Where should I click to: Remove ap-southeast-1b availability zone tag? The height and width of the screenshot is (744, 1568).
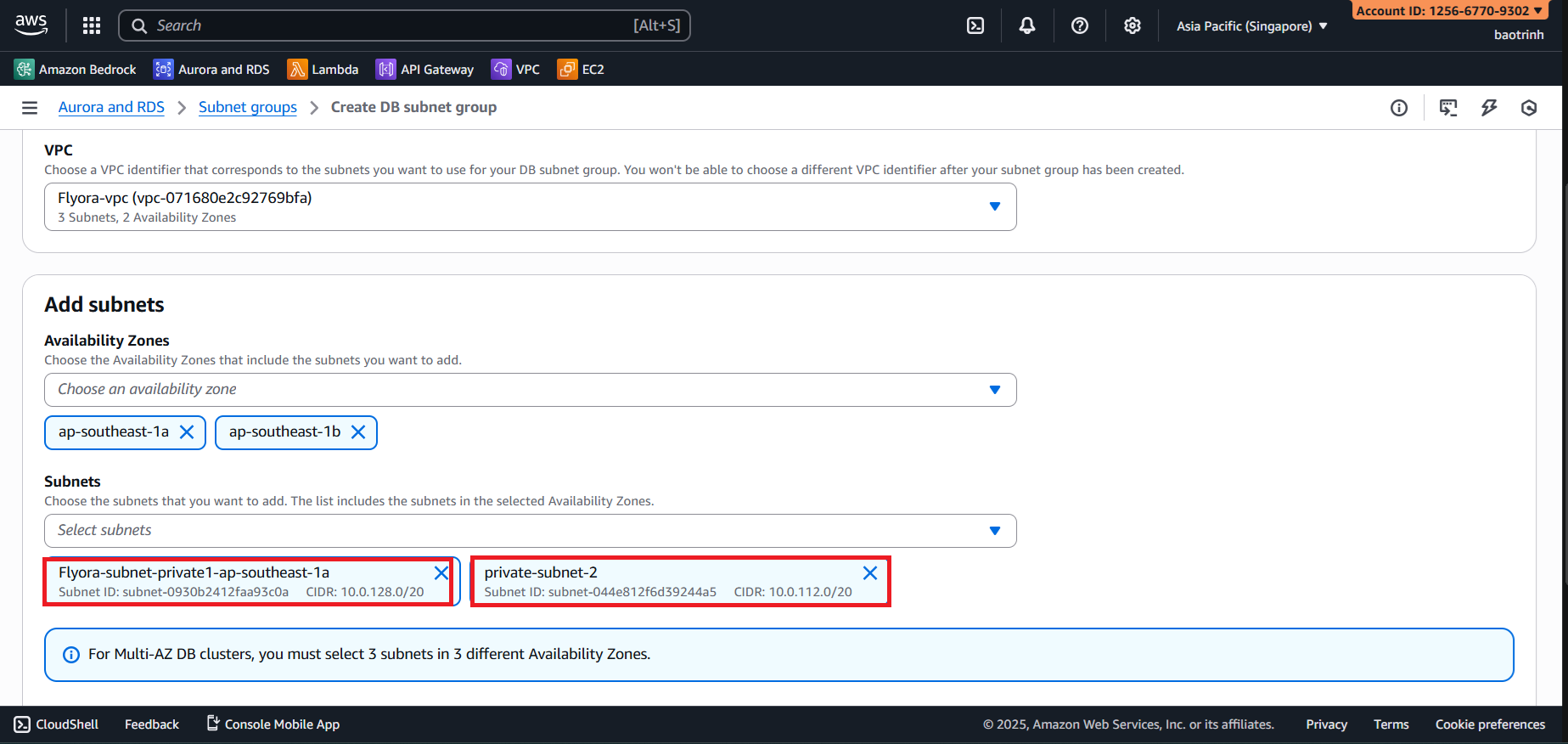pyautogui.click(x=358, y=432)
